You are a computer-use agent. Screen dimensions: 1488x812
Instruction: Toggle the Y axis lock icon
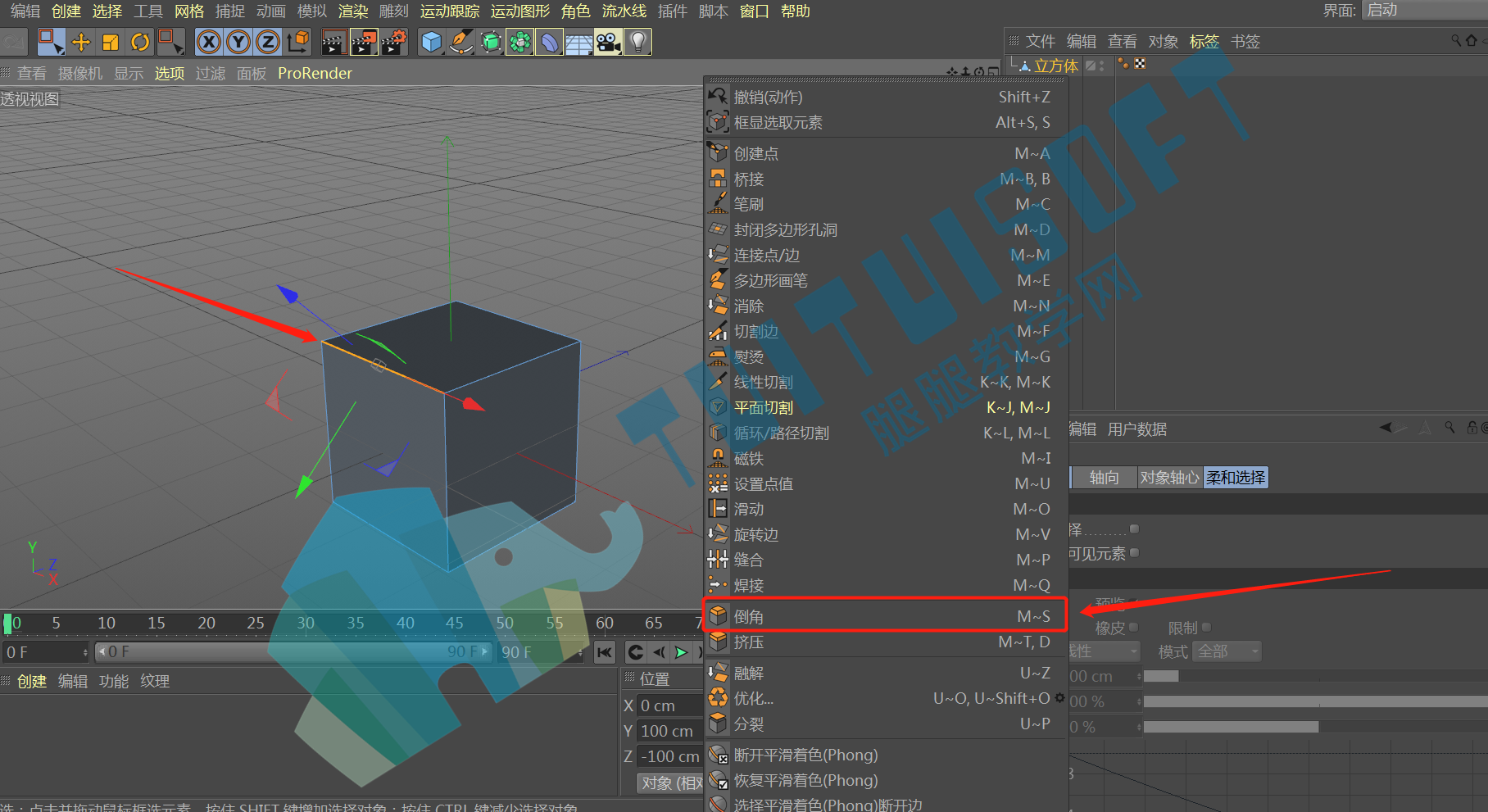[x=238, y=42]
